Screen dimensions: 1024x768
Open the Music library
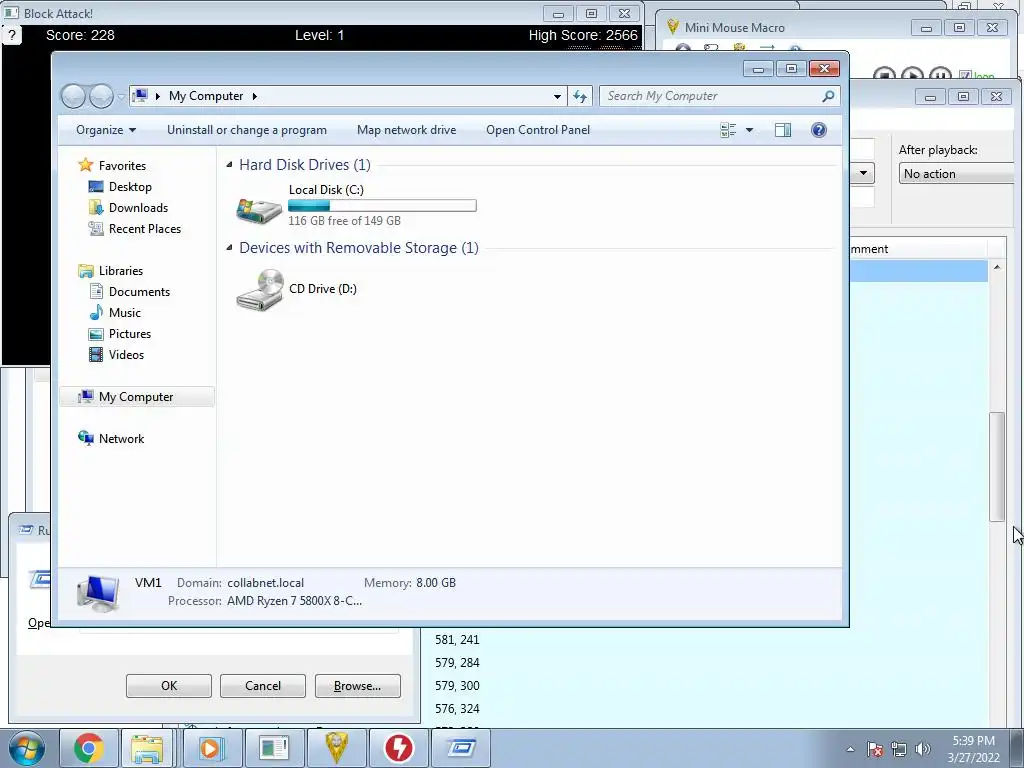tap(125, 313)
